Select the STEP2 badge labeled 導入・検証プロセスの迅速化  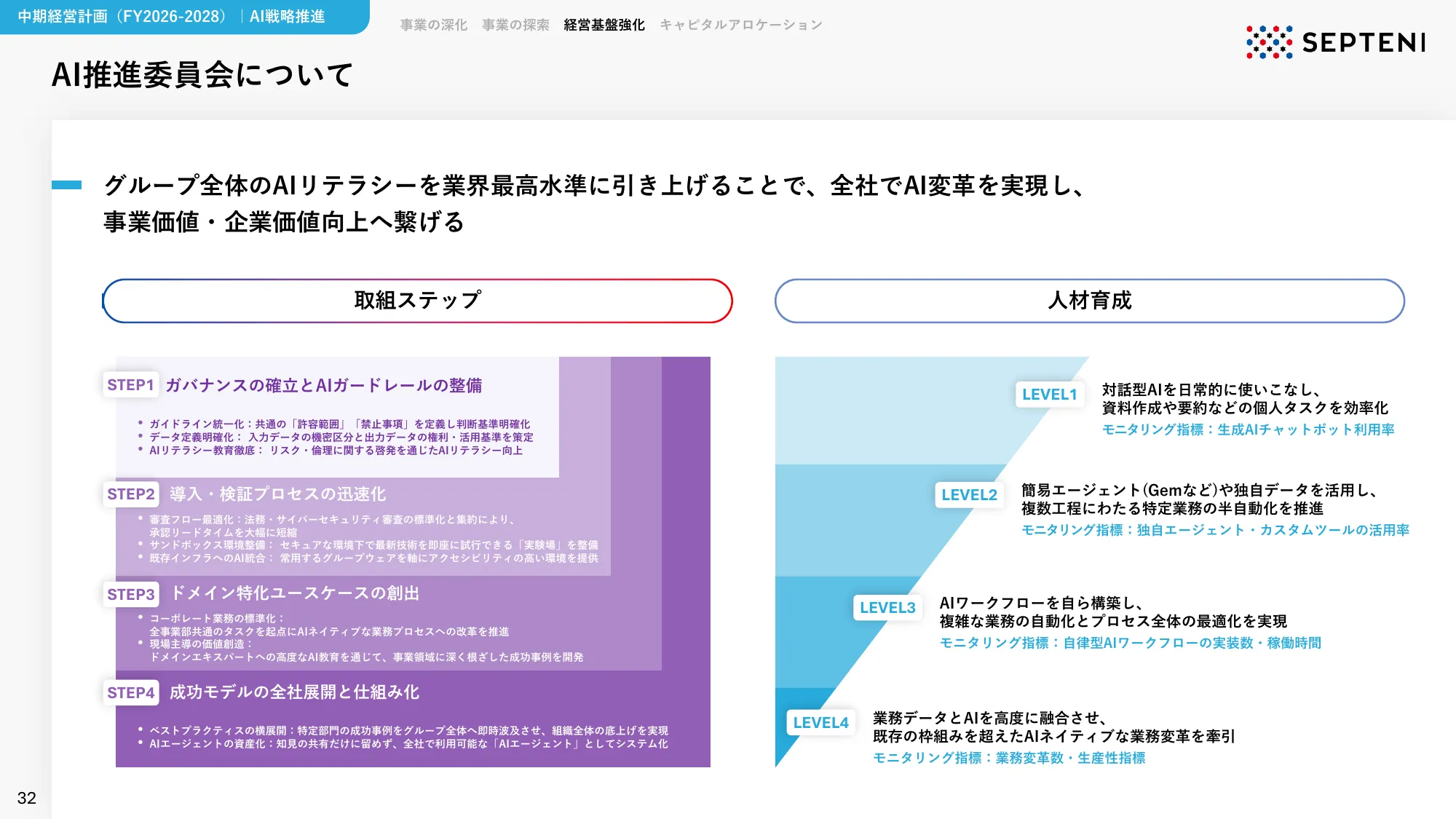130,494
